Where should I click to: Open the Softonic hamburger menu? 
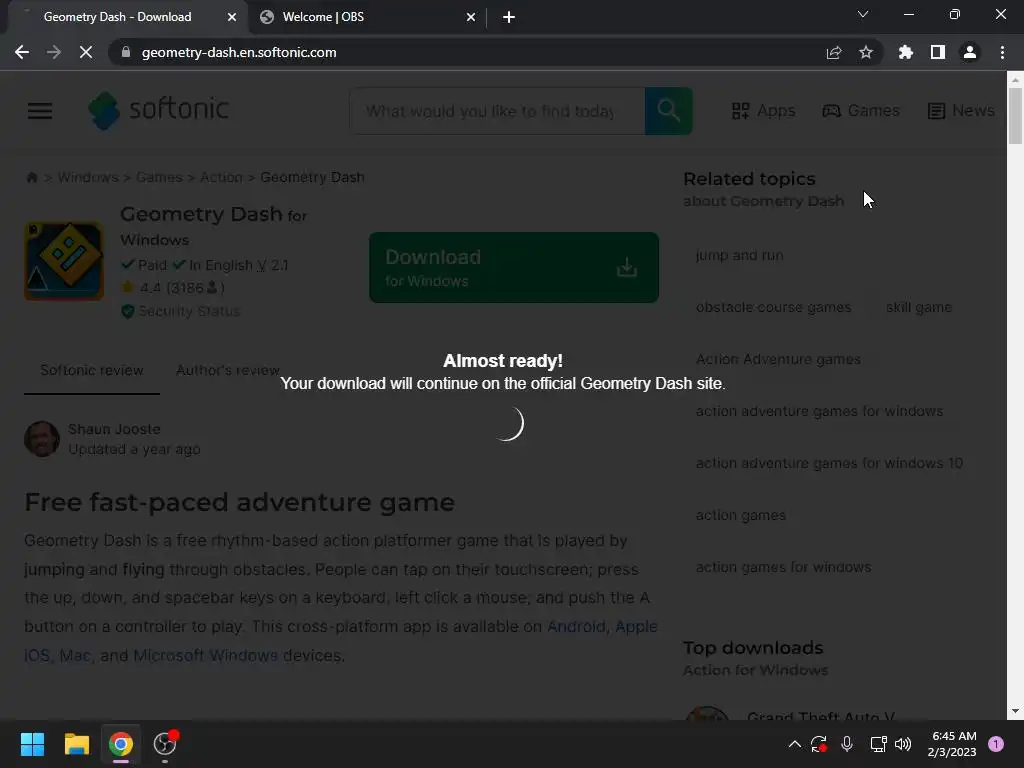pyautogui.click(x=40, y=110)
